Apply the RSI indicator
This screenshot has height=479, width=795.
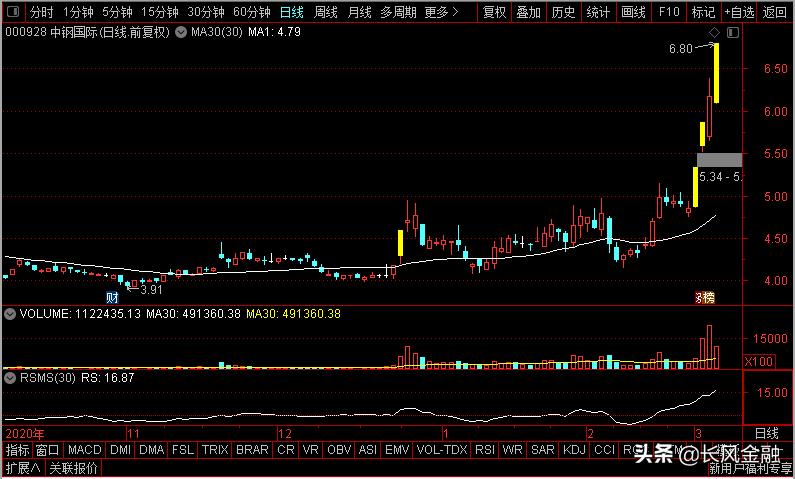click(485, 450)
